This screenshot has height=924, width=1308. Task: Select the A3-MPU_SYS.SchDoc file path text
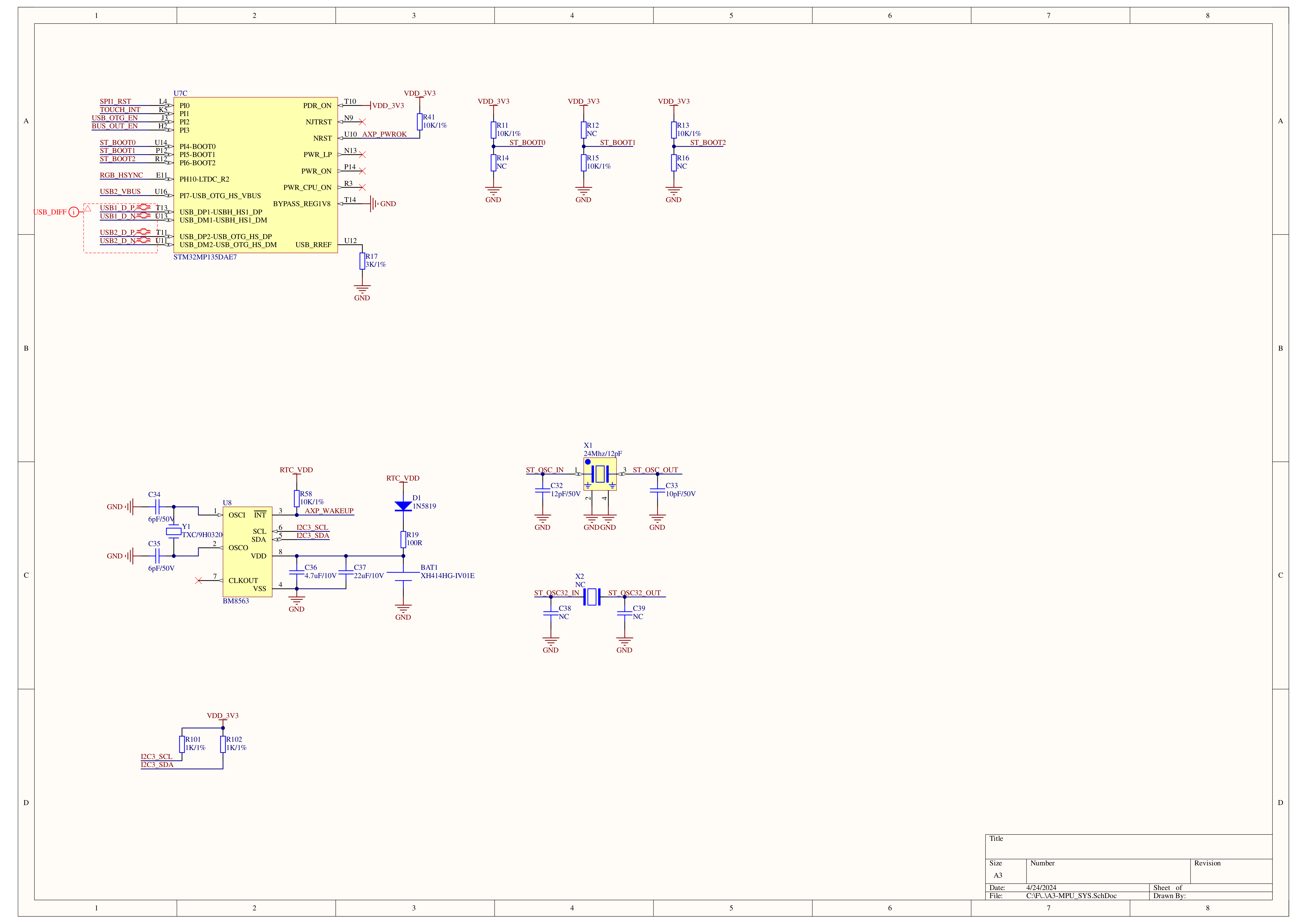pos(1072,896)
